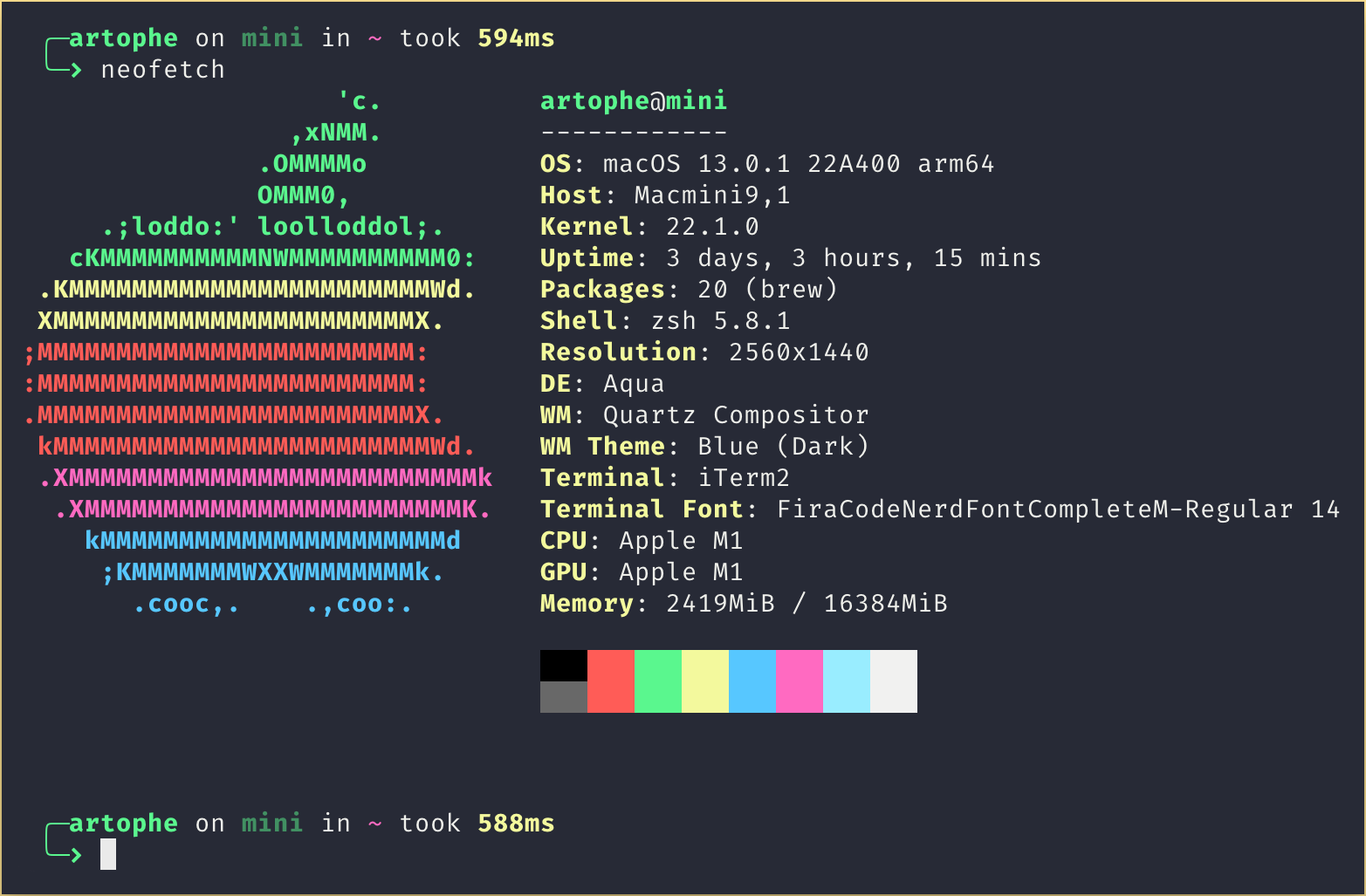The width and height of the screenshot is (1366, 896).
Task: Click the blue color block in palette
Action: point(752,681)
